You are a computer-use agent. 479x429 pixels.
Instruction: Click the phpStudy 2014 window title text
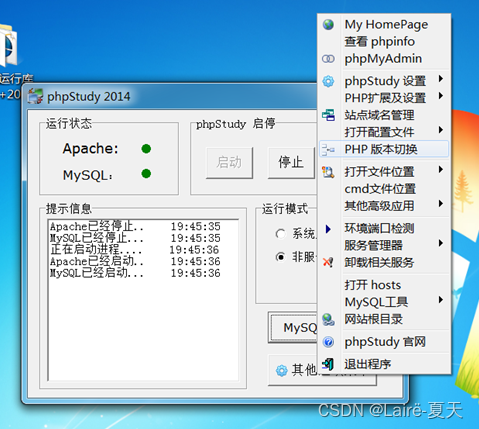[89, 97]
